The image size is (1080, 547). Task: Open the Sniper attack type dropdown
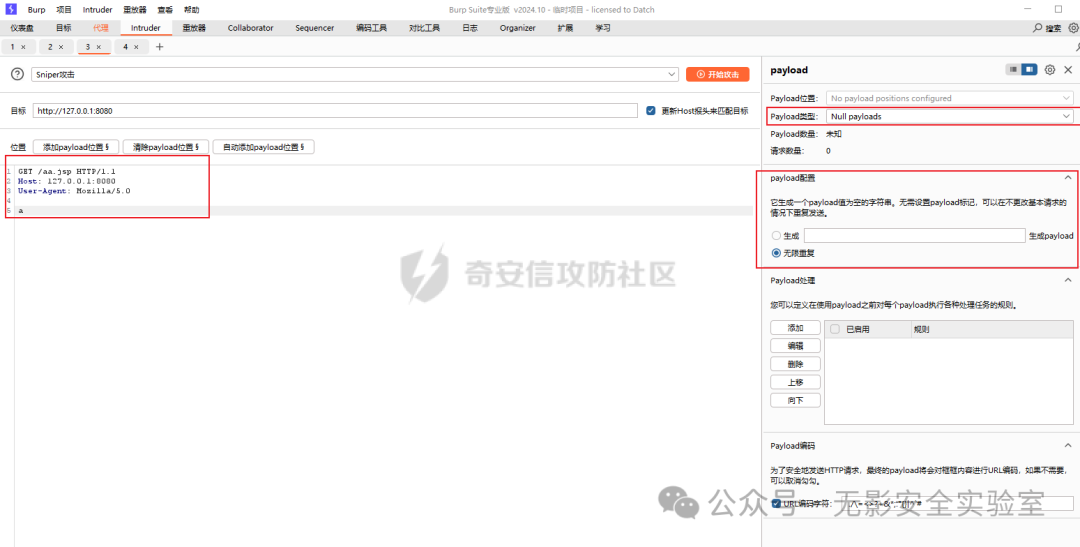[355, 74]
